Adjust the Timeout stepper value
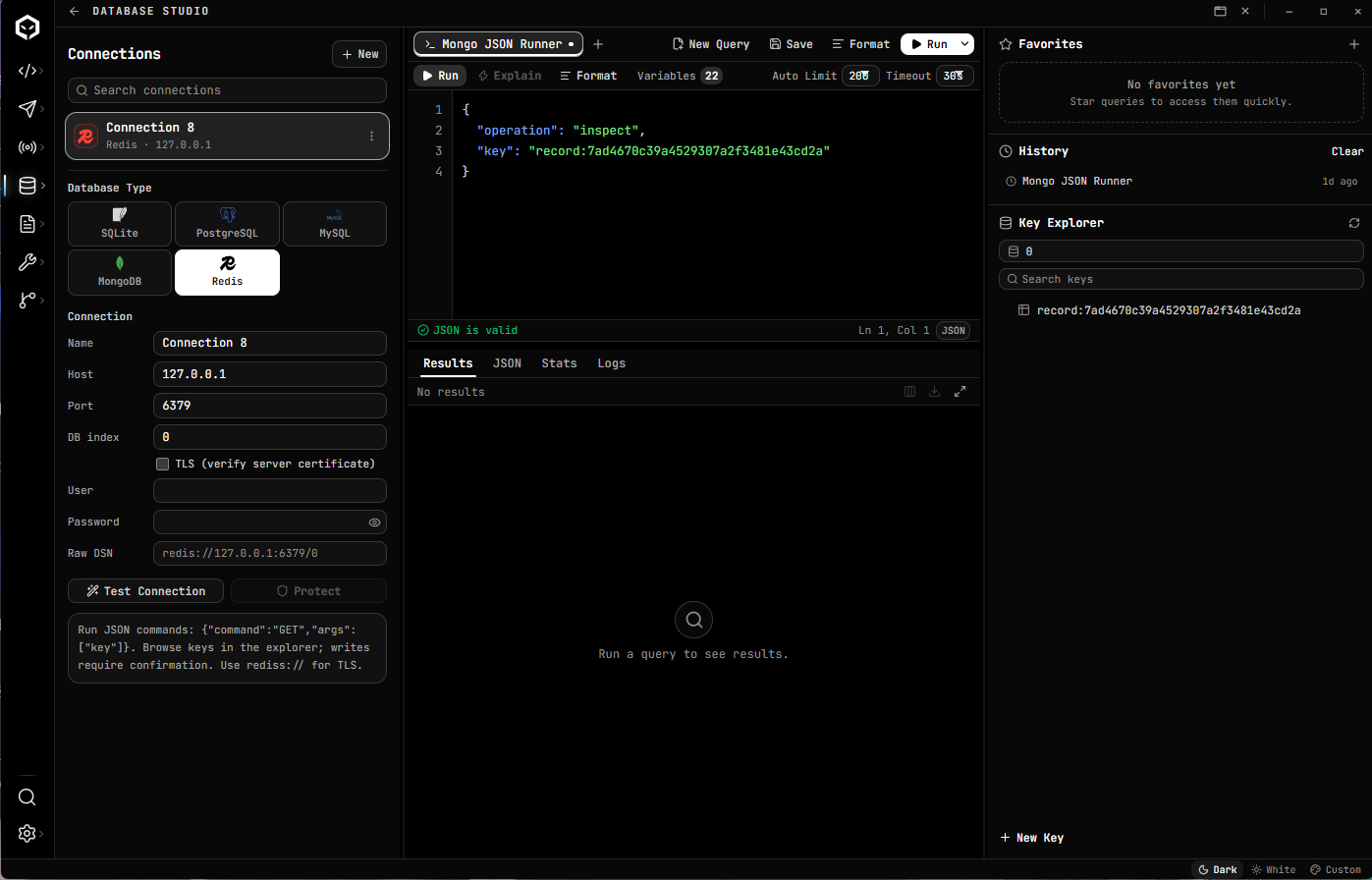The width and height of the screenshot is (1372, 880). [955, 76]
